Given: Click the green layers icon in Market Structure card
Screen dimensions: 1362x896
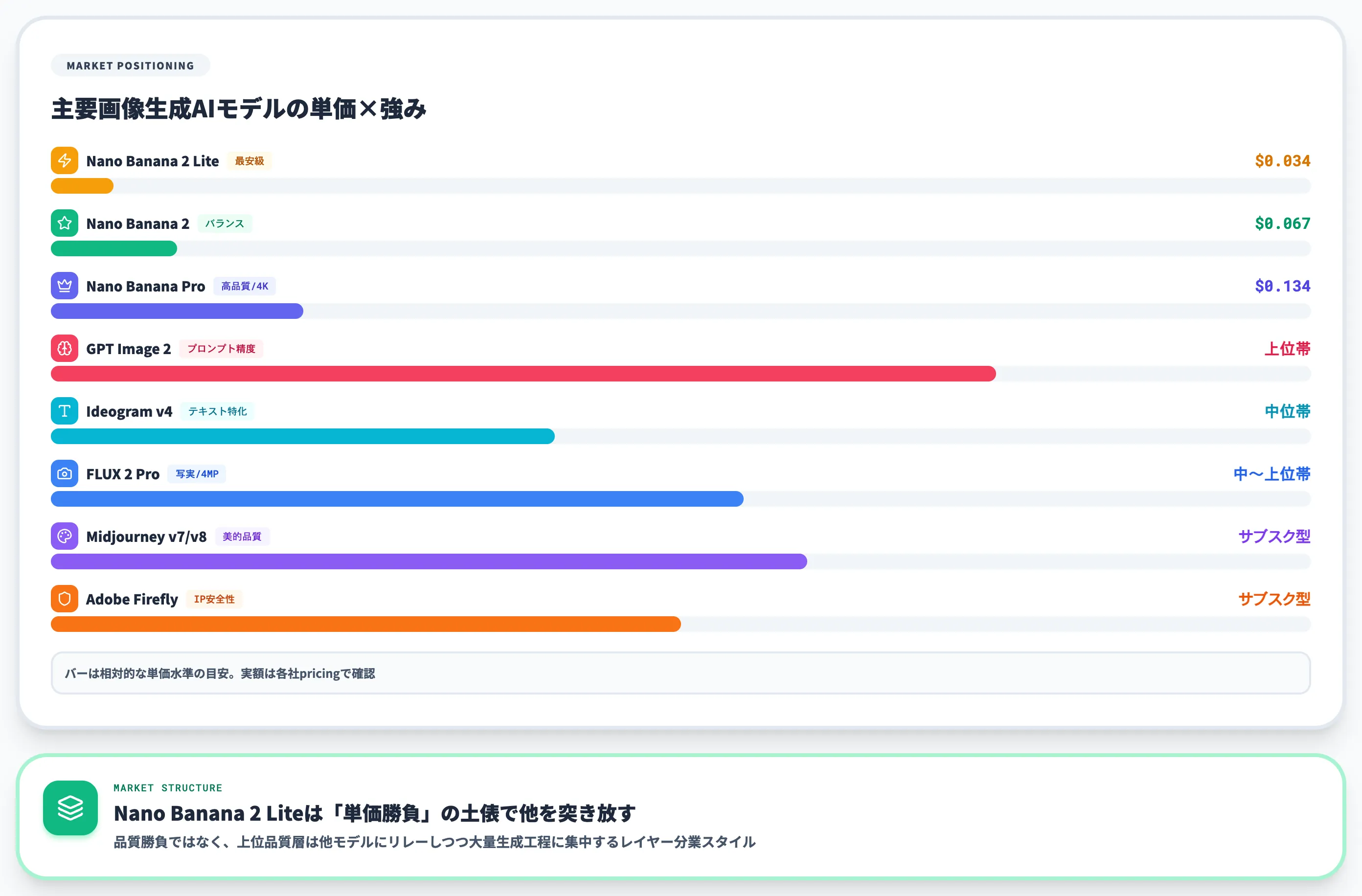Looking at the screenshot, I should tap(70, 808).
